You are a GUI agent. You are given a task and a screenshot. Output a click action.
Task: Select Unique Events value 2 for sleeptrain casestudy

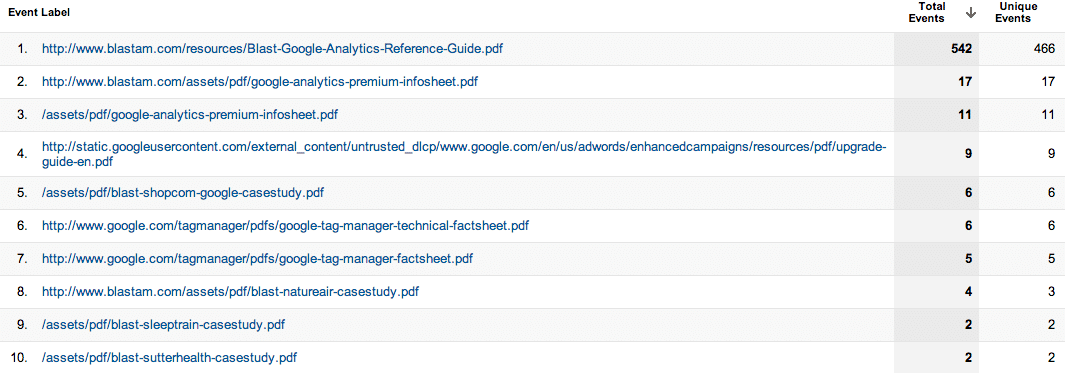[x=1051, y=325]
